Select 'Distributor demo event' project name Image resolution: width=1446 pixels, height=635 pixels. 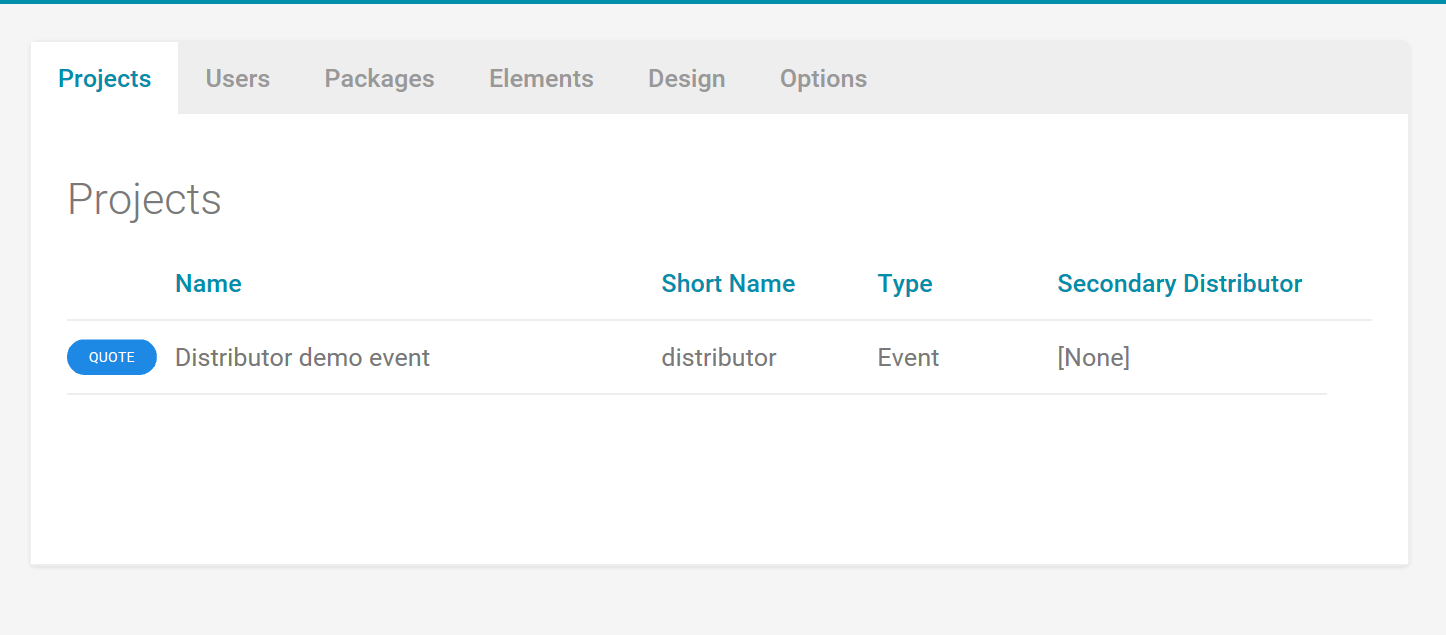point(302,358)
